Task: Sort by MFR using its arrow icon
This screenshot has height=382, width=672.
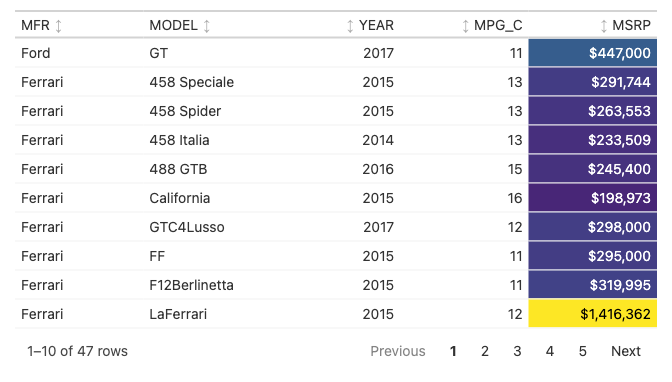Action: click(x=59, y=26)
